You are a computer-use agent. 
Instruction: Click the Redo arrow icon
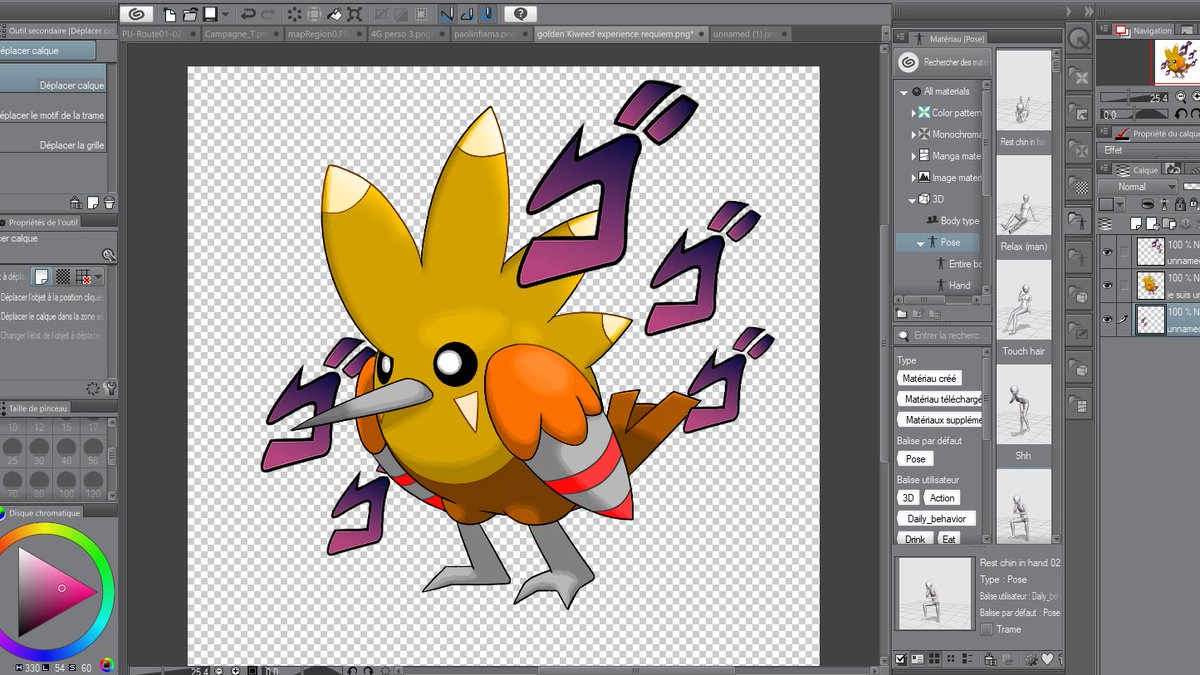(x=270, y=14)
